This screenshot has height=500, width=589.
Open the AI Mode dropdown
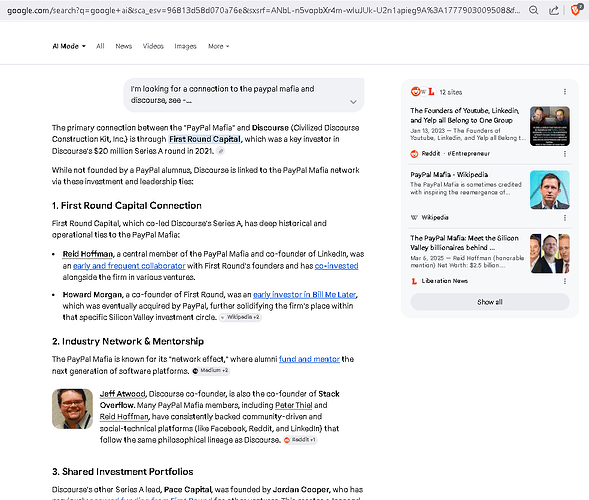point(69,46)
